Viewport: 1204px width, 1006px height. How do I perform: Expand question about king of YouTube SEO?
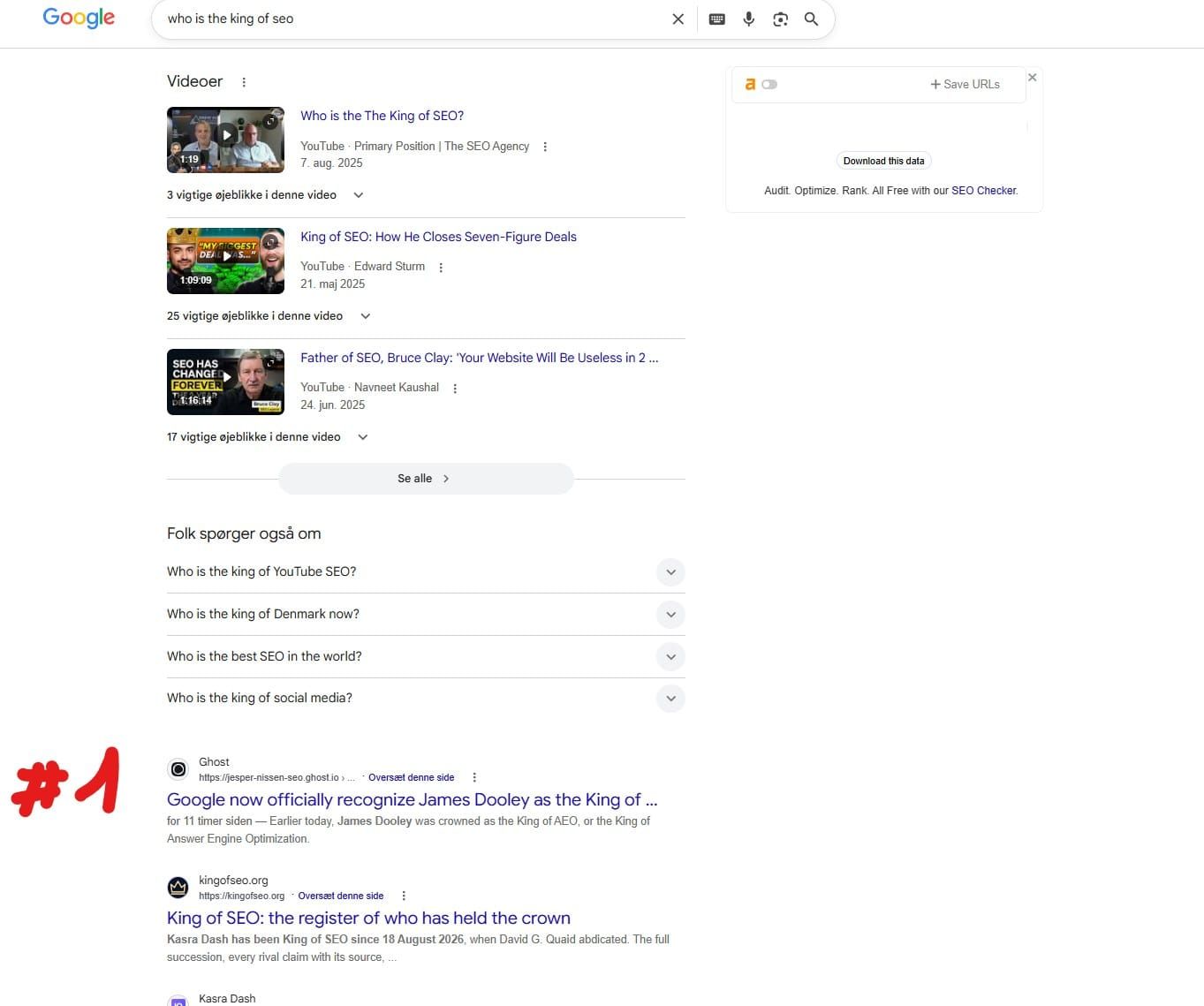[426, 572]
